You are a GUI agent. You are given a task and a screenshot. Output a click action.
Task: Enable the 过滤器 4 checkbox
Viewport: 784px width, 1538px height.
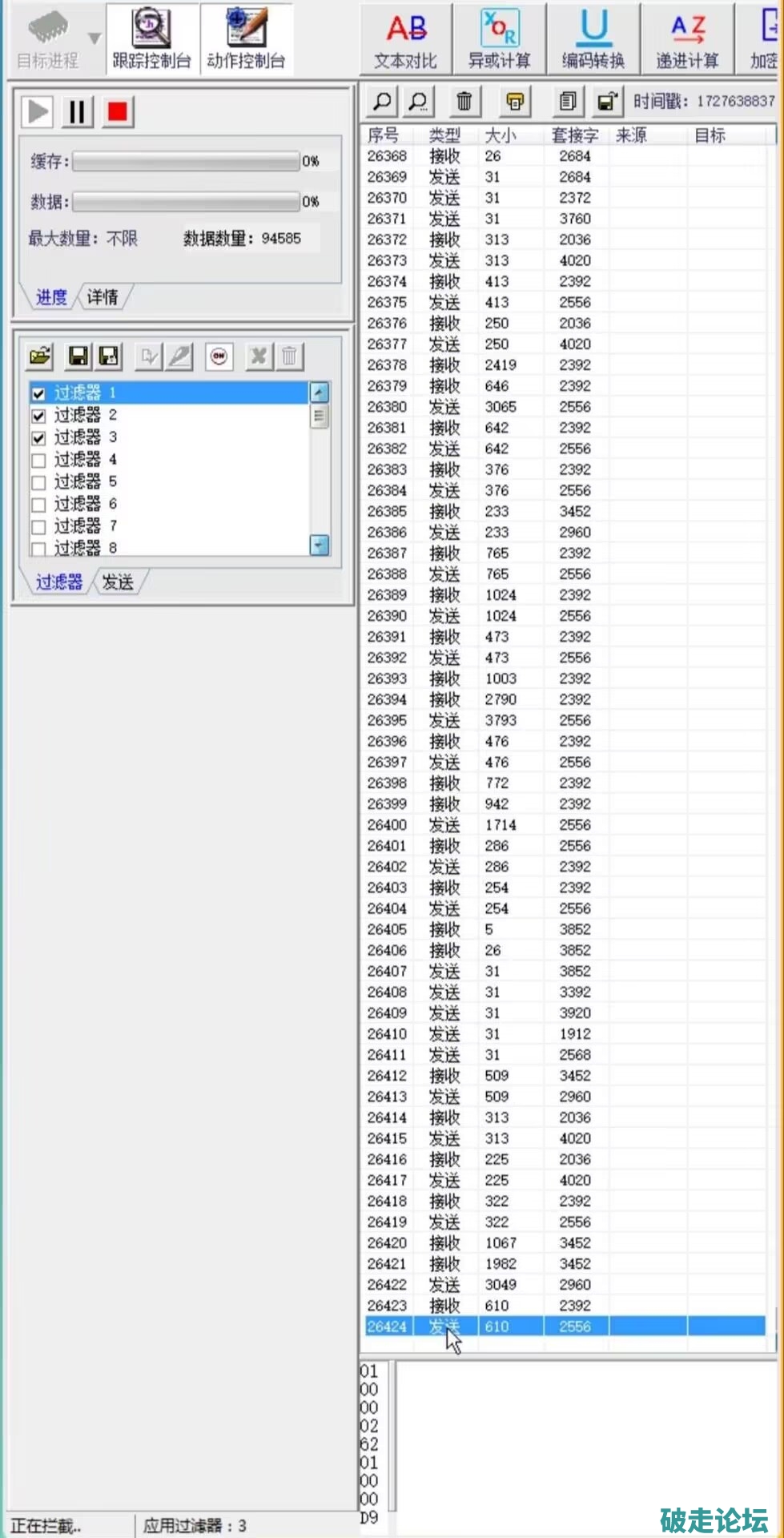[38, 461]
